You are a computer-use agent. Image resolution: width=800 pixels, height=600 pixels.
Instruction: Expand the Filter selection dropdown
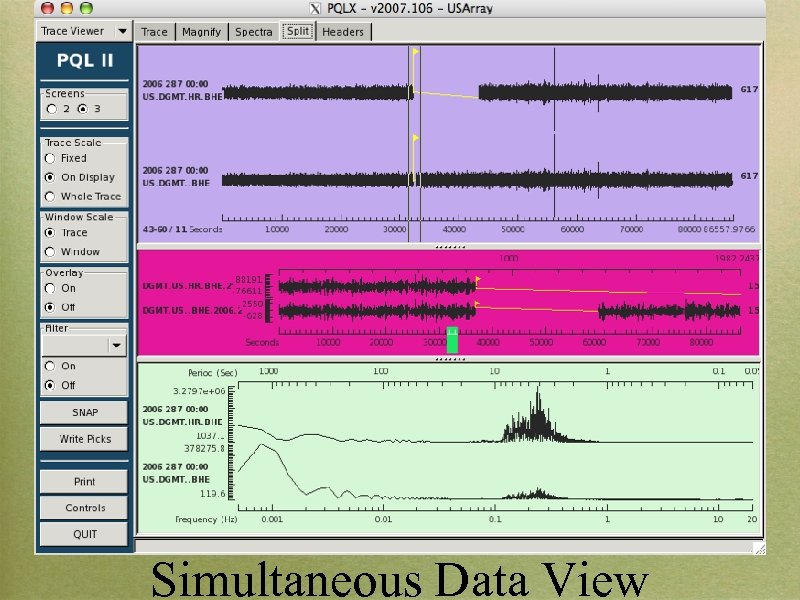click(117, 345)
